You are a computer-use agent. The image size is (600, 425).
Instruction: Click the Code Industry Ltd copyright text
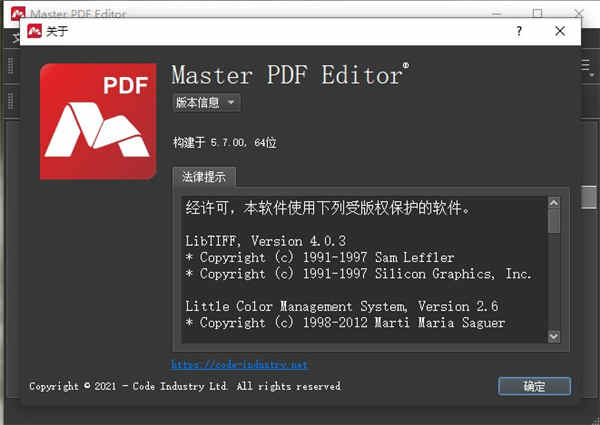tap(185, 386)
